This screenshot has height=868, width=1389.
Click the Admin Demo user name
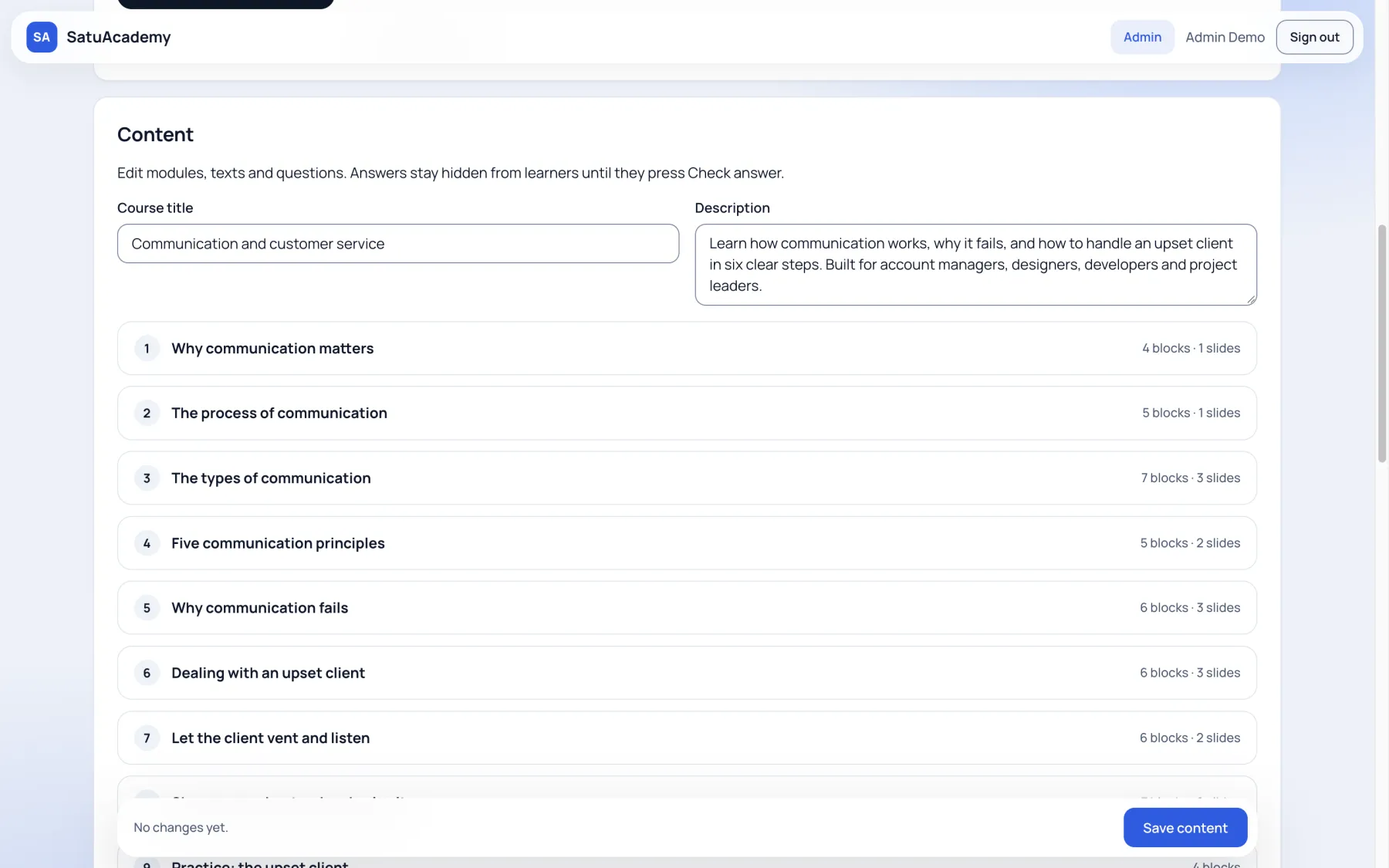[x=1225, y=37]
